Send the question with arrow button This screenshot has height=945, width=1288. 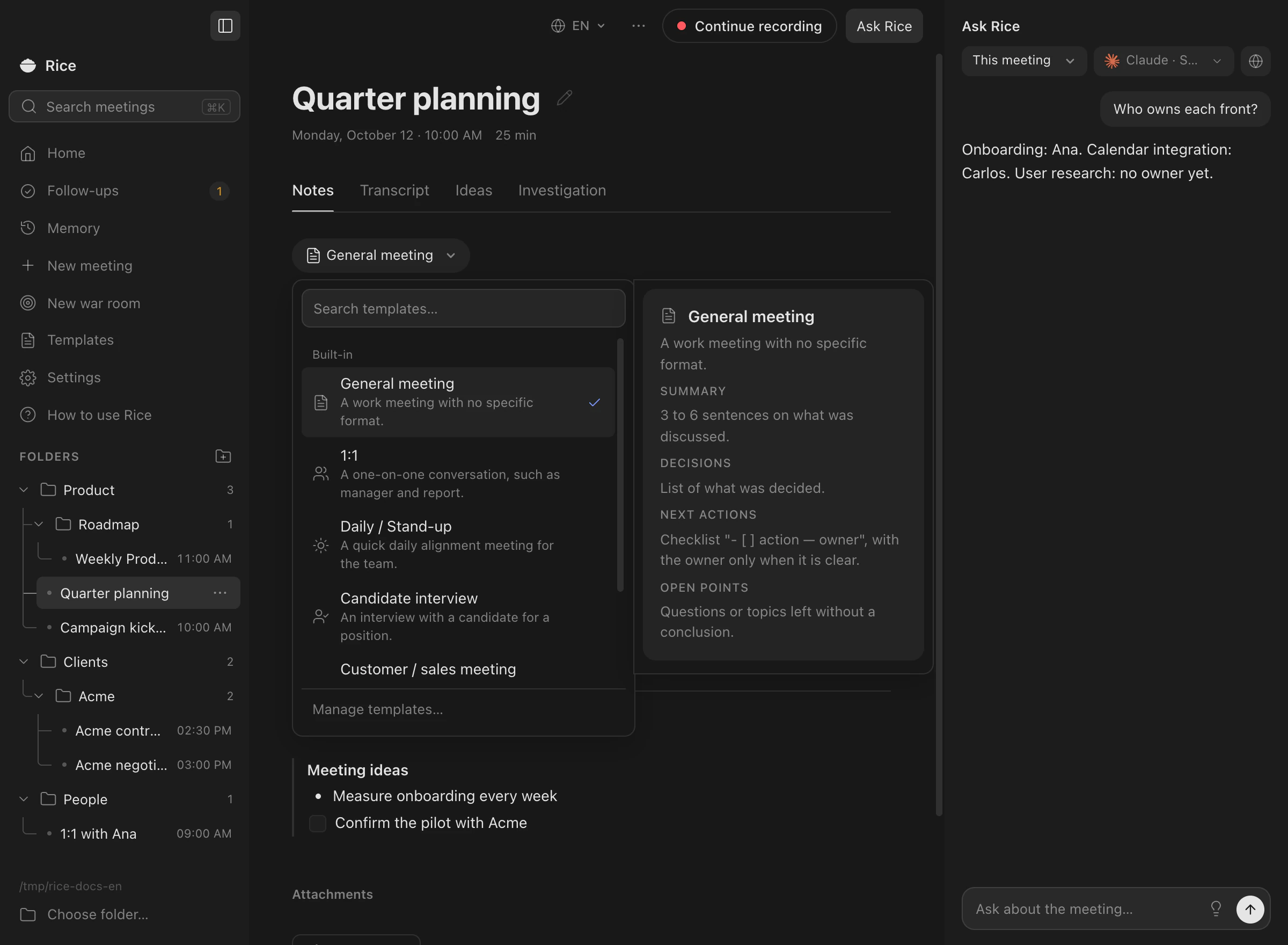tap(1250, 909)
